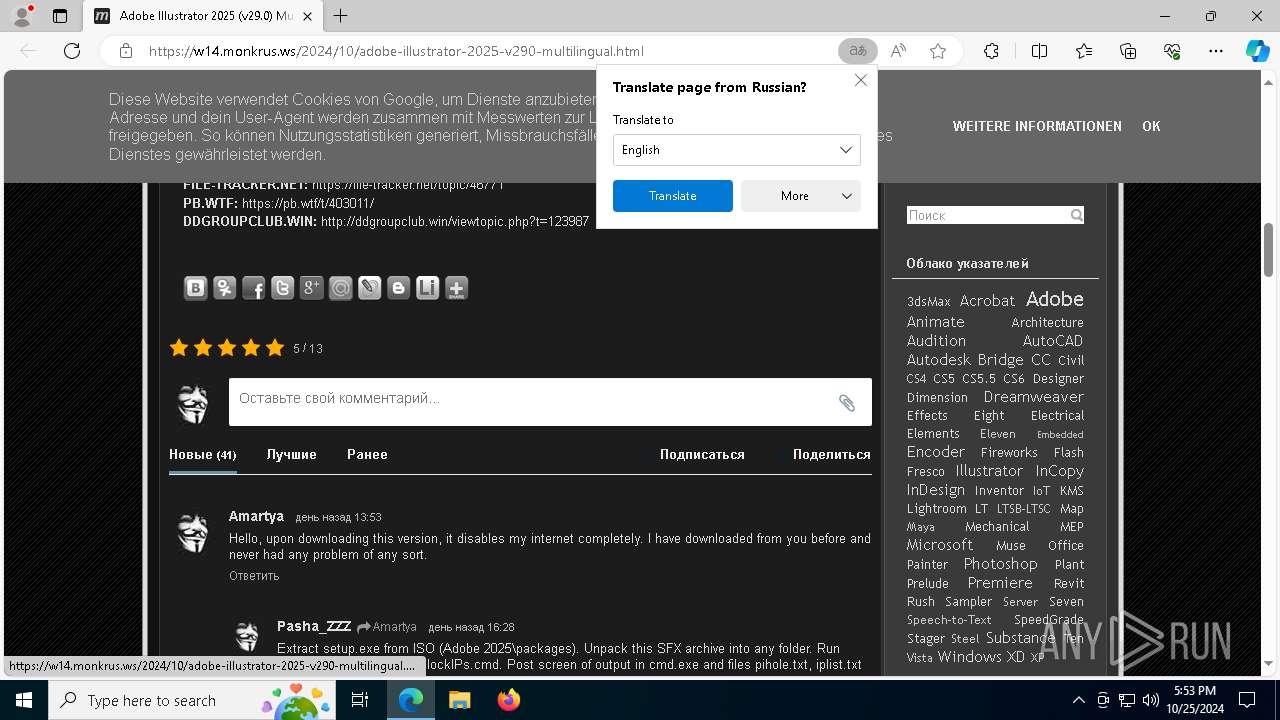The height and width of the screenshot is (720, 1280).
Task: Open Collections icon in toolbar
Action: (x=1128, y=51)
